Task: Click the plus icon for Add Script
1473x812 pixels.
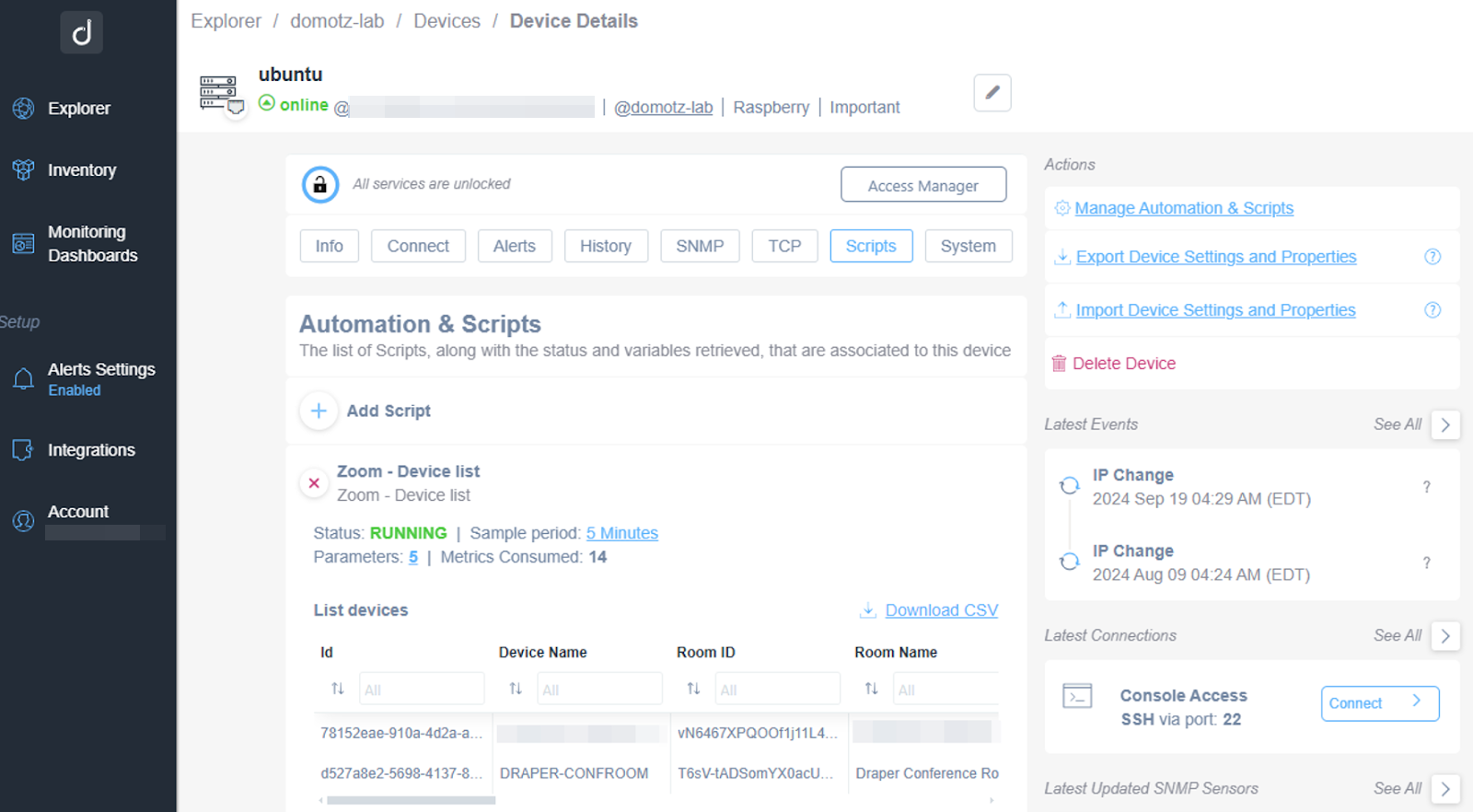Action: tap(319, 411)
